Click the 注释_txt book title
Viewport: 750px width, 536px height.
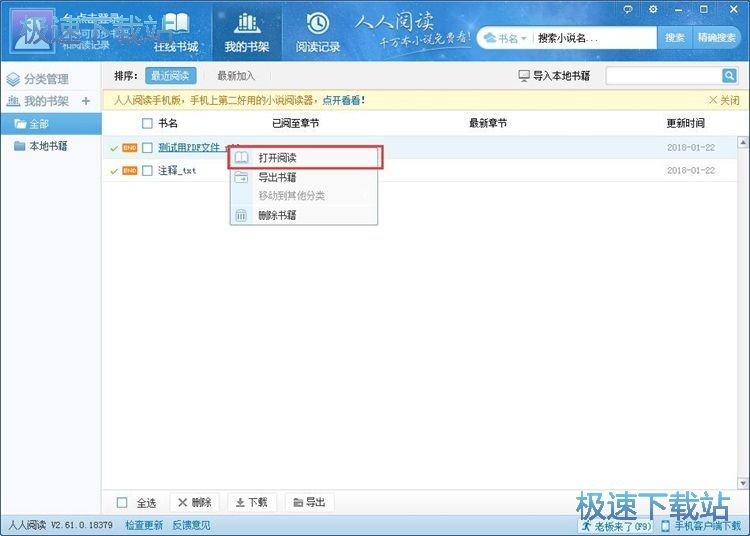[x=177, y=171]
